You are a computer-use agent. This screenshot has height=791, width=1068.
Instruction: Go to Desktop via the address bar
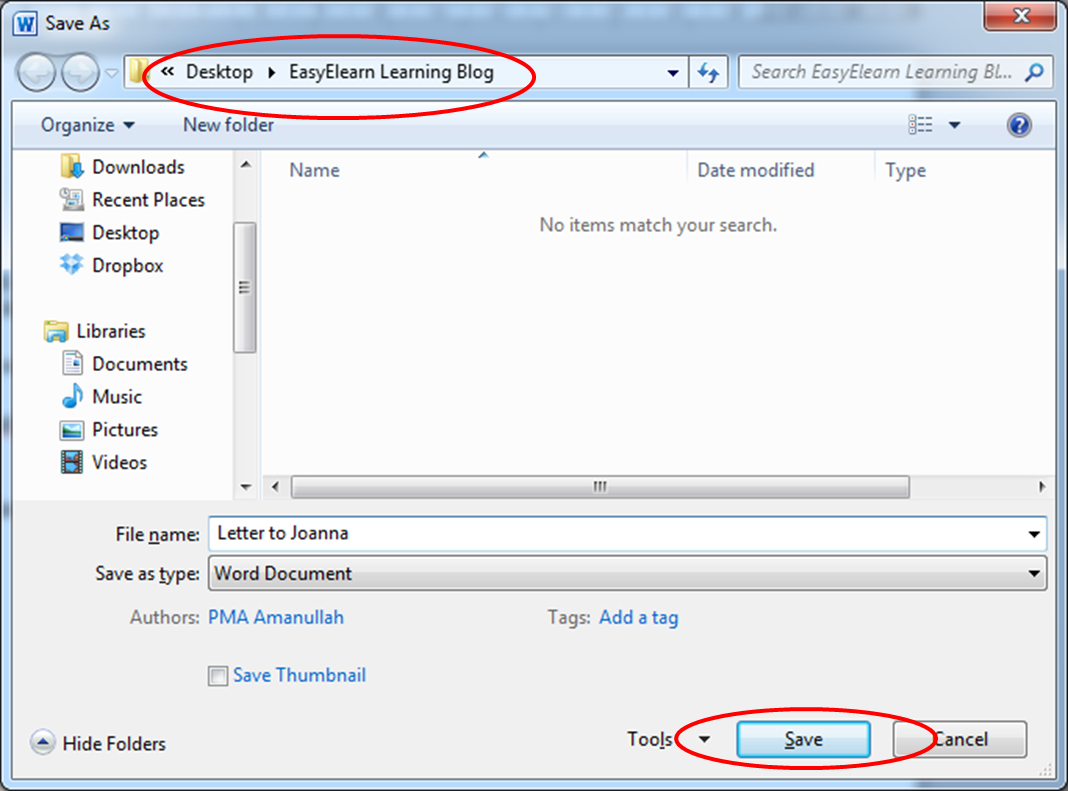click(219, 71)
